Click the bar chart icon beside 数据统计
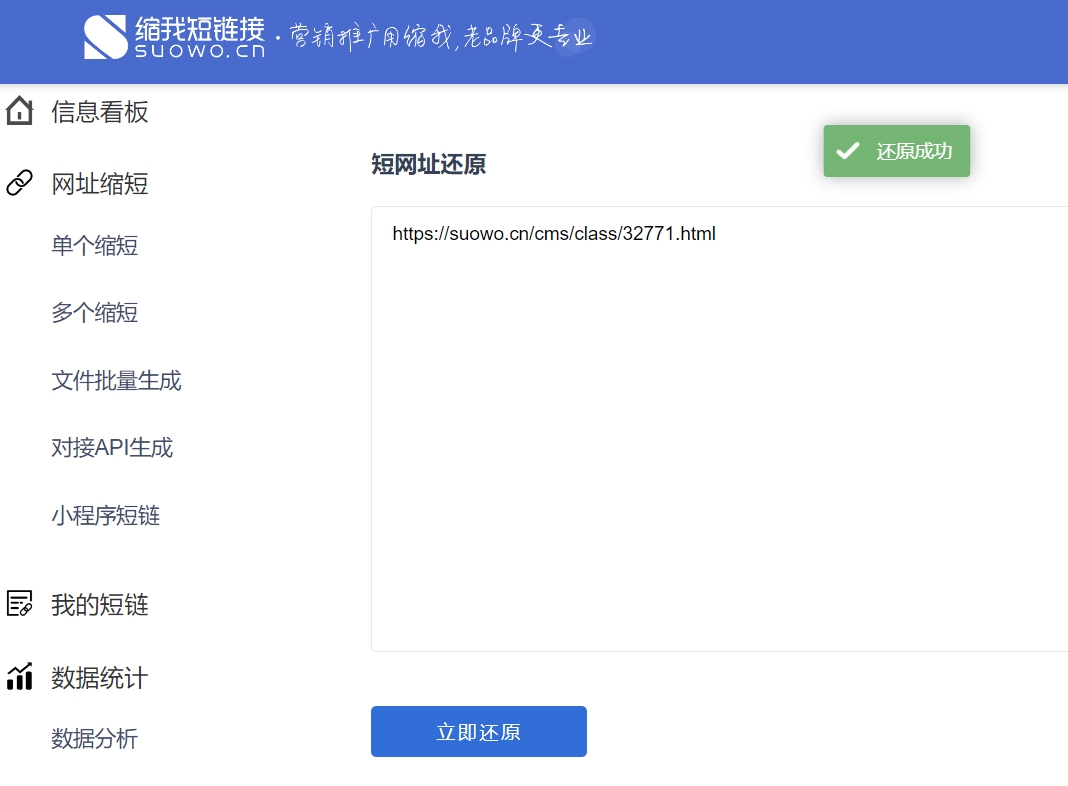The height and width of the screenshot is (786, 1068). pos(19,677)
